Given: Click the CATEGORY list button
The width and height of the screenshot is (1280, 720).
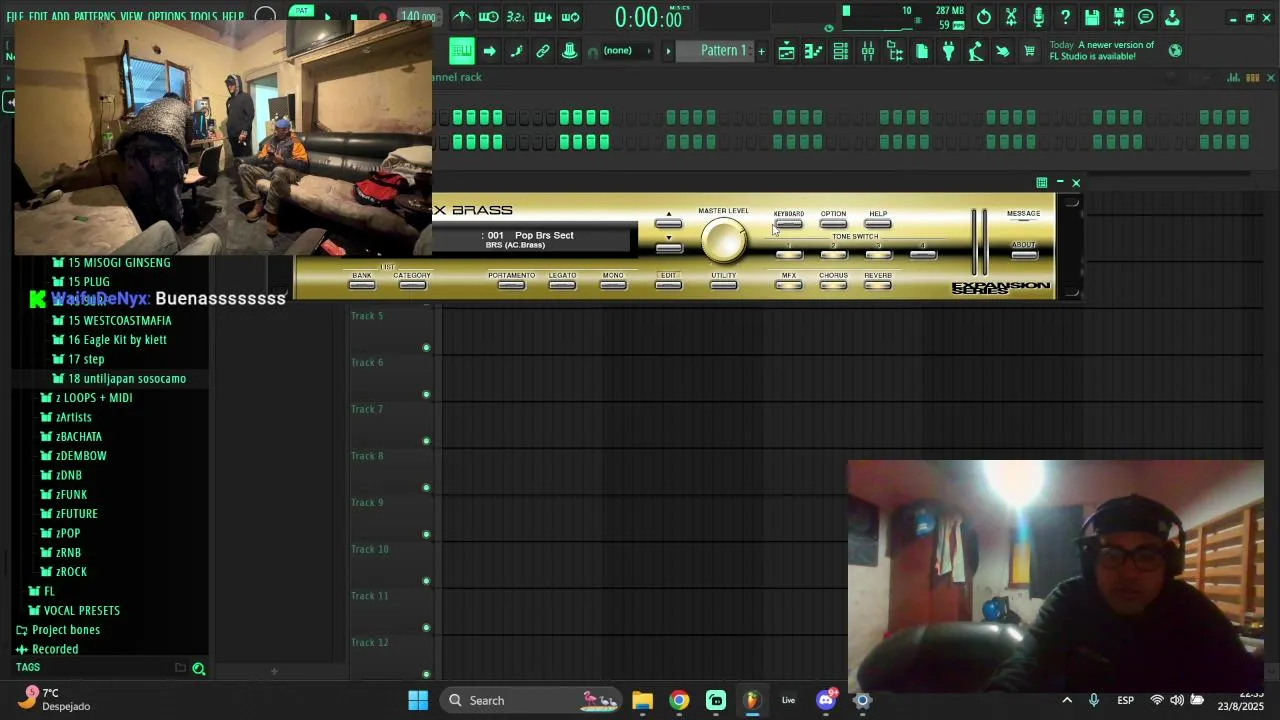Looking at the screenshot, I should (x=412, y=285).
